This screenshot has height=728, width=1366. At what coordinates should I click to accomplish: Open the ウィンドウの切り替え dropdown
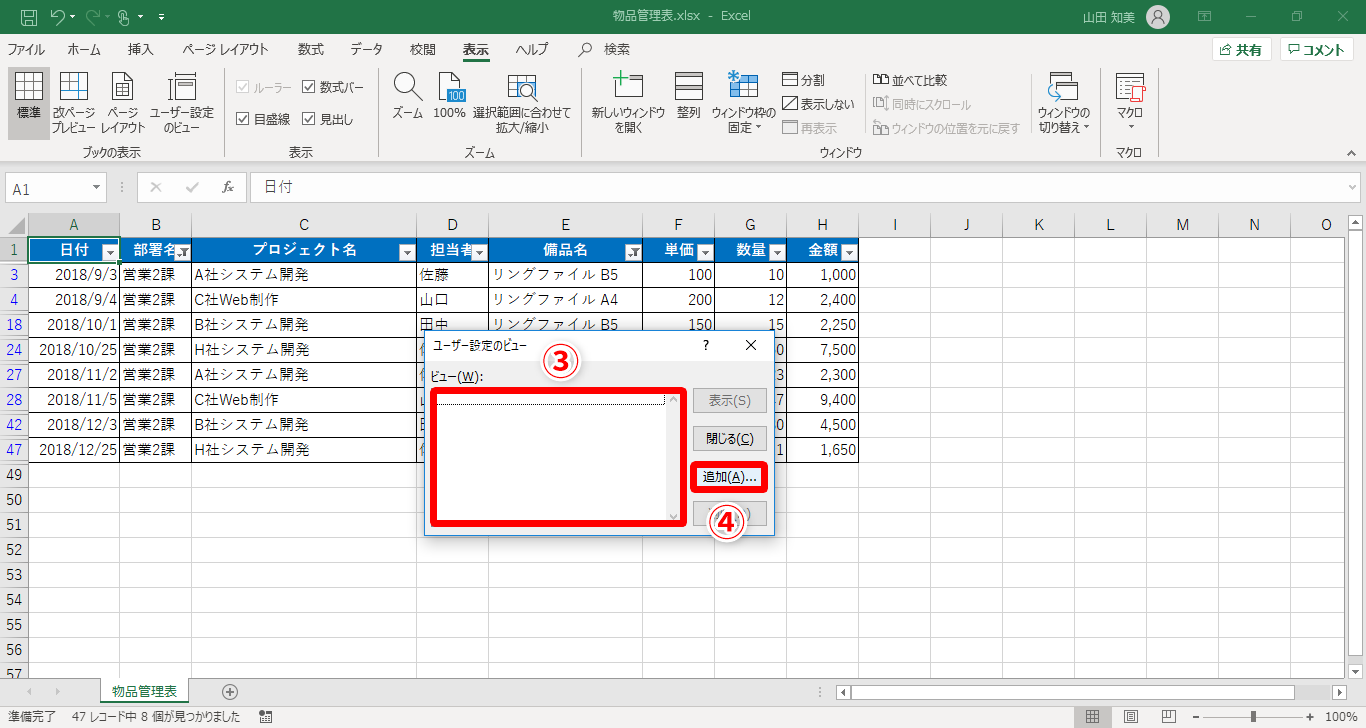[x=1063, y=103]
